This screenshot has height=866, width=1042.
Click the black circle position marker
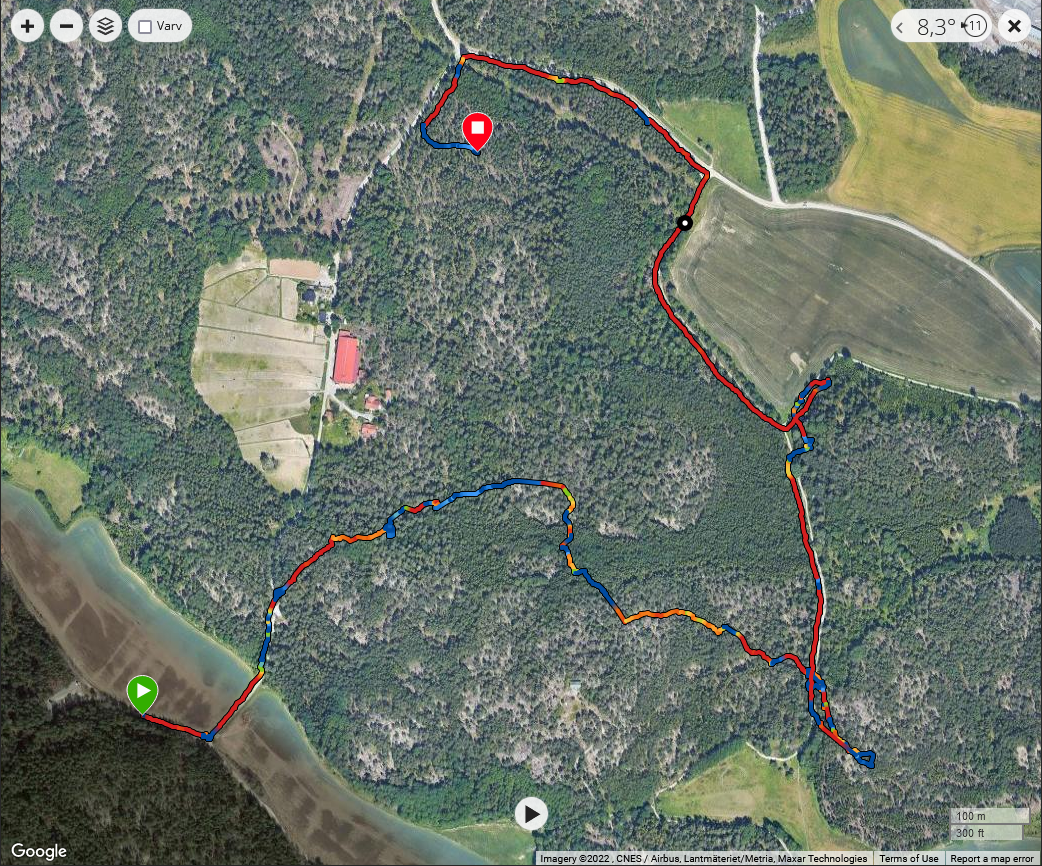pos(684,223)
